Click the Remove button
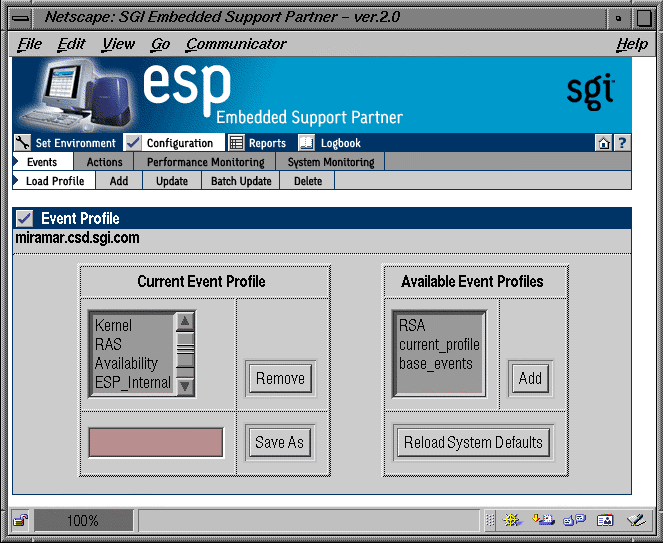This screenshot has width=663, height=543. [280, 378]
